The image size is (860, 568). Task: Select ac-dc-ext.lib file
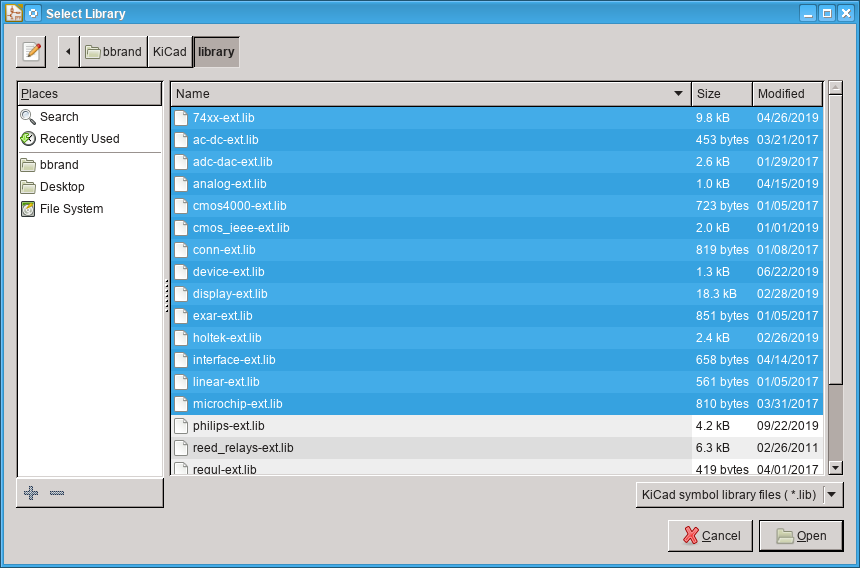point(497,140)
